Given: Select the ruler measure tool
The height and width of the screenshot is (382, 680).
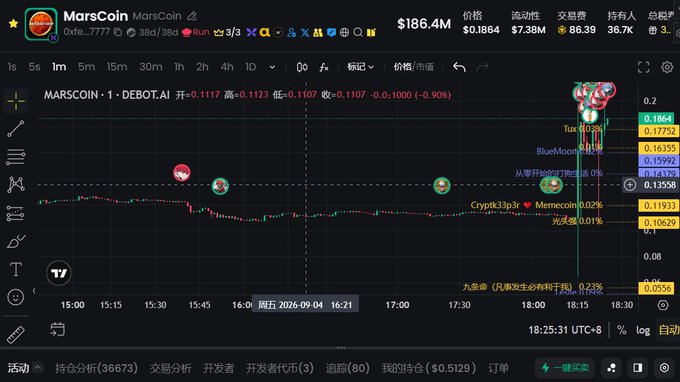Looking at the screenshot, I should pyautogui.click(x=16, y=334).
